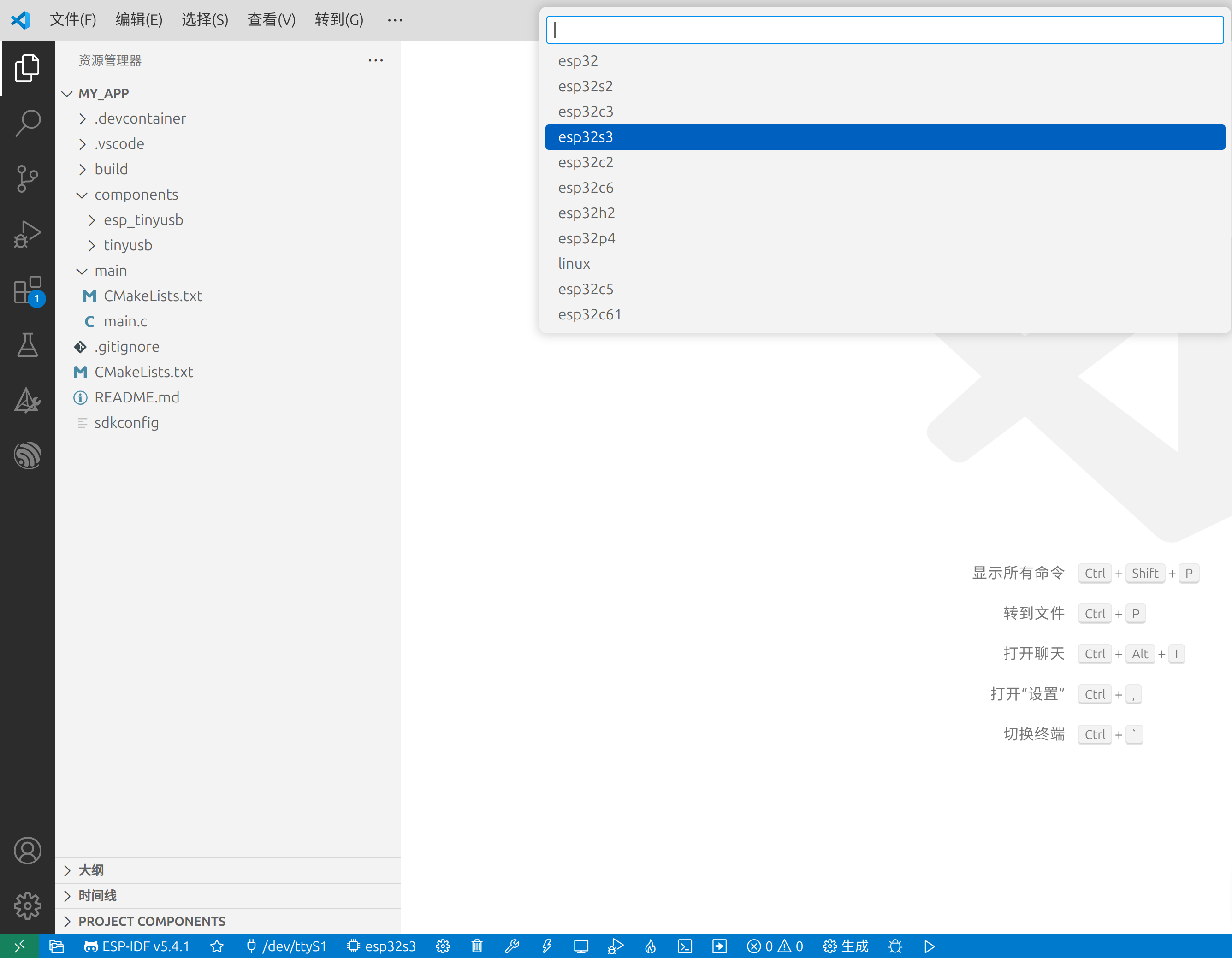Open the Testing flask view
The height and width of the screenshot is (958, 1232).
[27, 344]
